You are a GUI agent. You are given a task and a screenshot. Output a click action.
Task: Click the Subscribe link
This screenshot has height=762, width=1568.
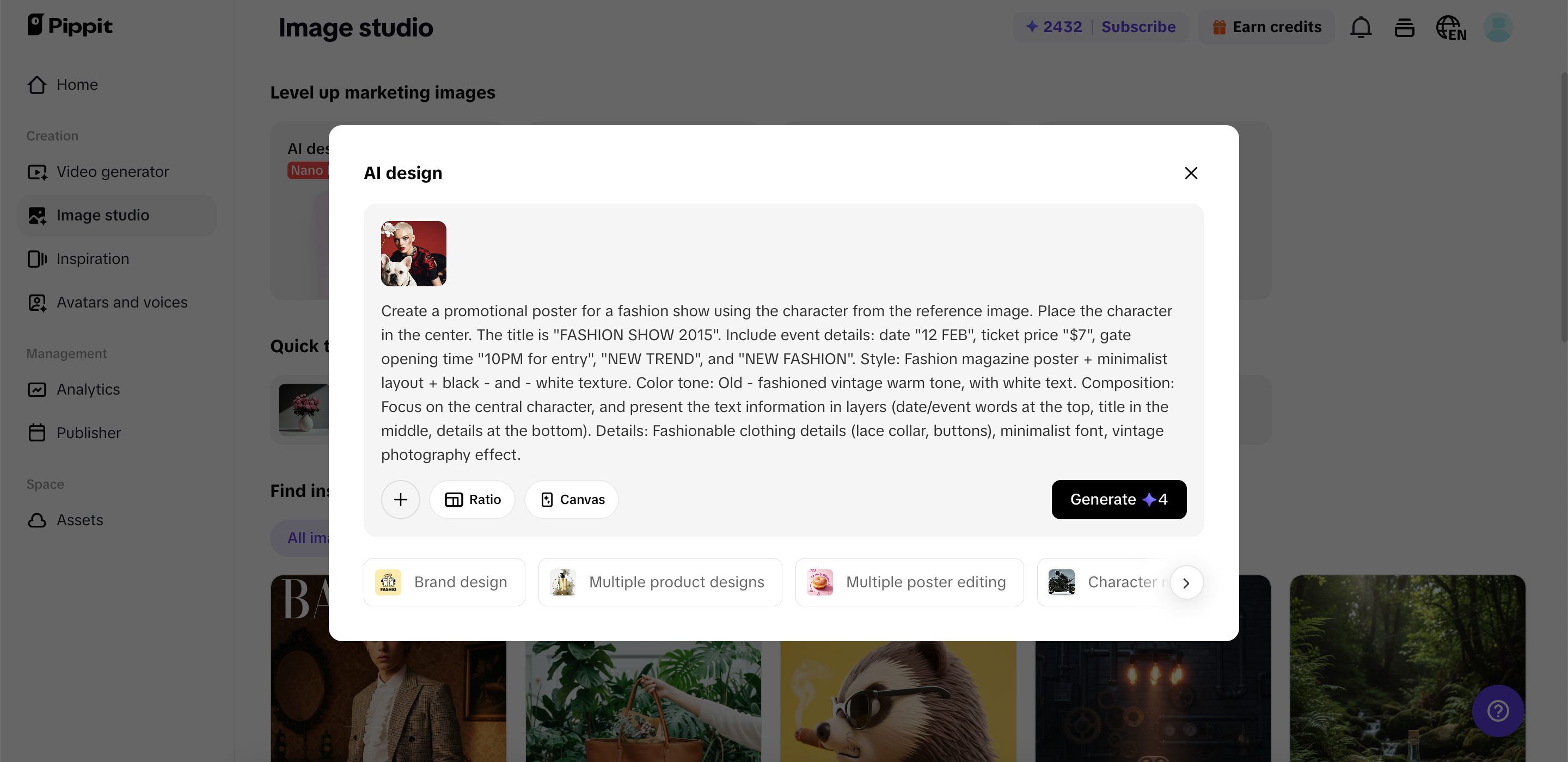[1138, 27]
